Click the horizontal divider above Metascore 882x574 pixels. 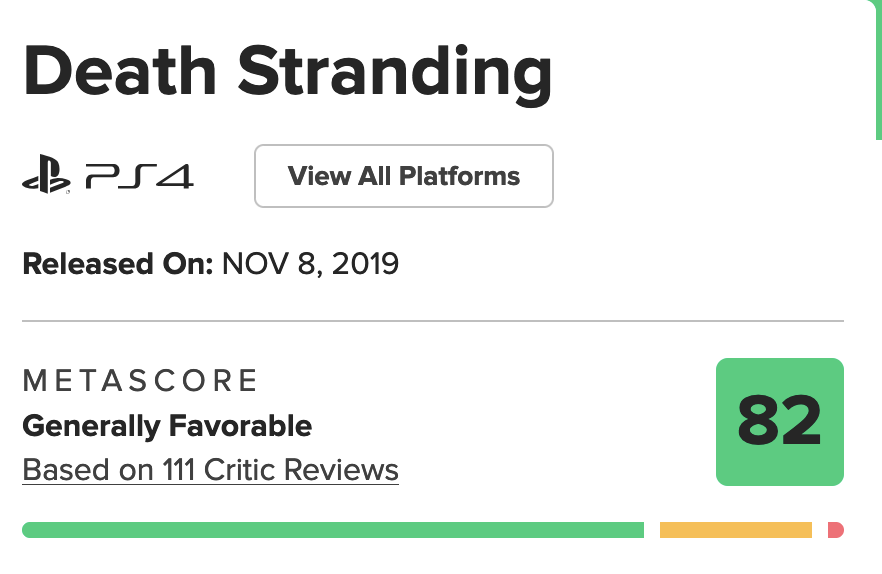pos(432,322)
